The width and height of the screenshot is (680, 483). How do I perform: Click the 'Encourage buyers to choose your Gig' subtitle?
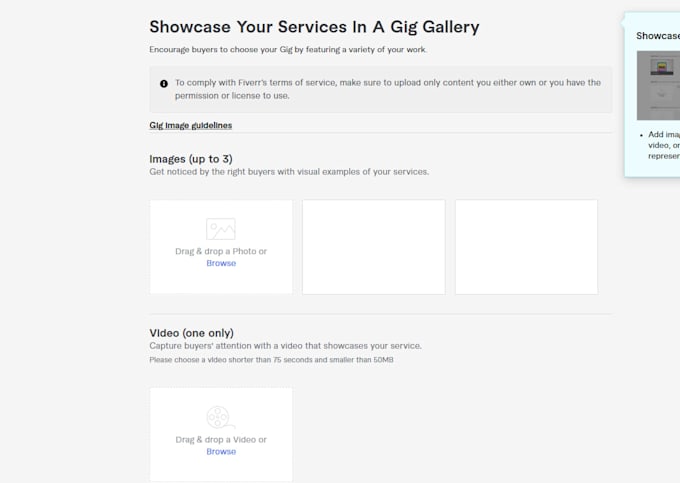[x=288, y=50]
